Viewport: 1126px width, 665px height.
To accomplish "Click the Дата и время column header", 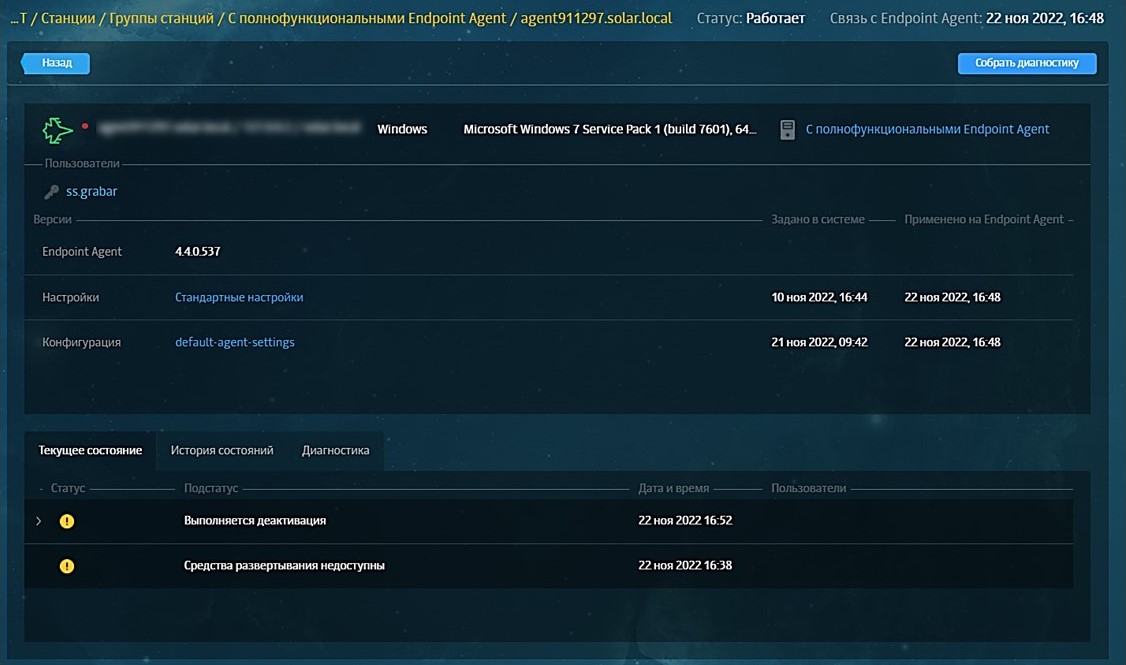I will pos(674,488).
